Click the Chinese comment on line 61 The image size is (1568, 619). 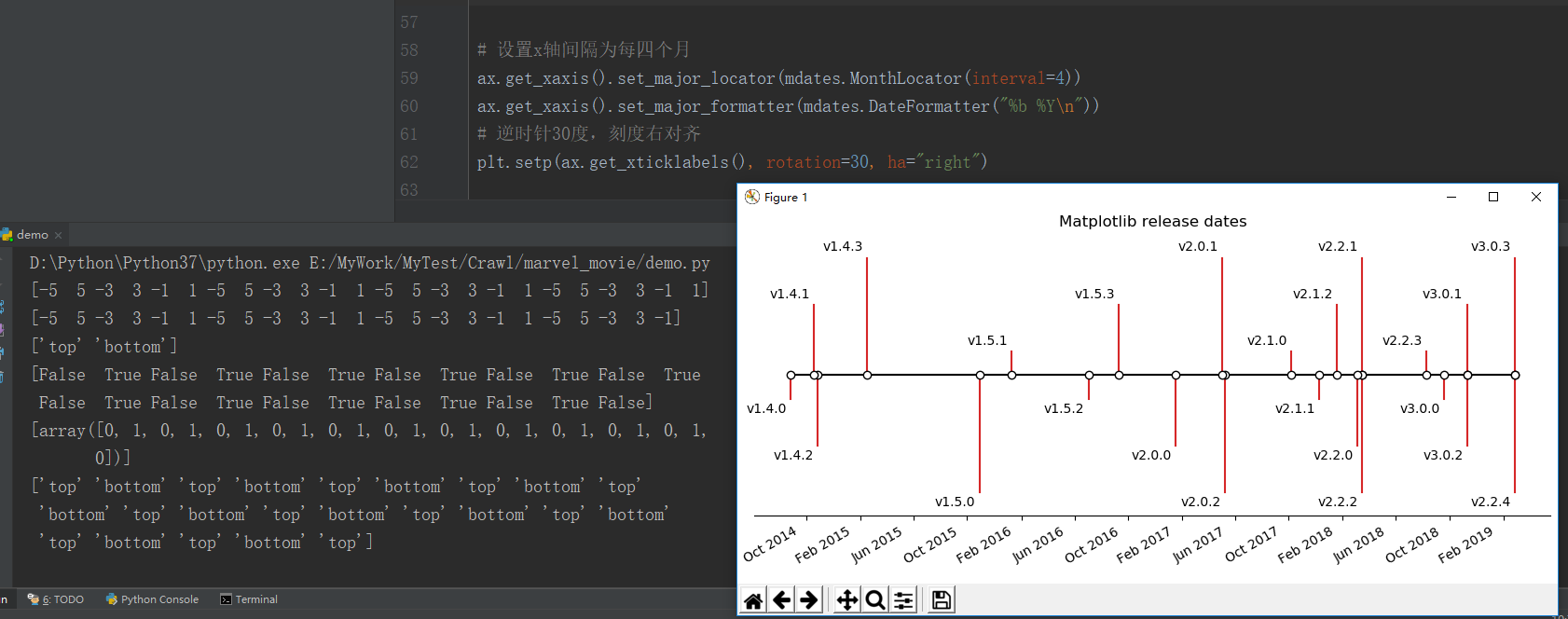(x=589, y=133)
